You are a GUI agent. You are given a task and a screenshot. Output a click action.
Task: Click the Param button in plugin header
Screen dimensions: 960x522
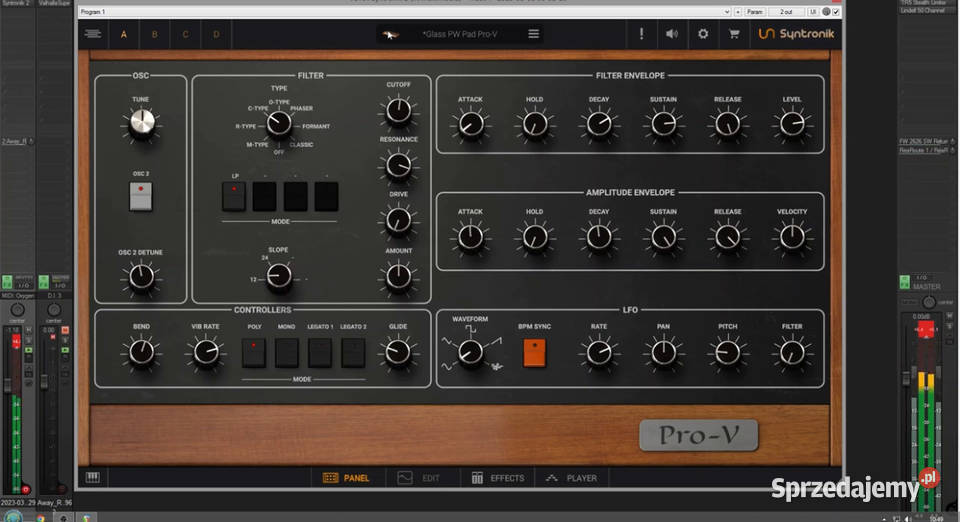pos(754,12)
